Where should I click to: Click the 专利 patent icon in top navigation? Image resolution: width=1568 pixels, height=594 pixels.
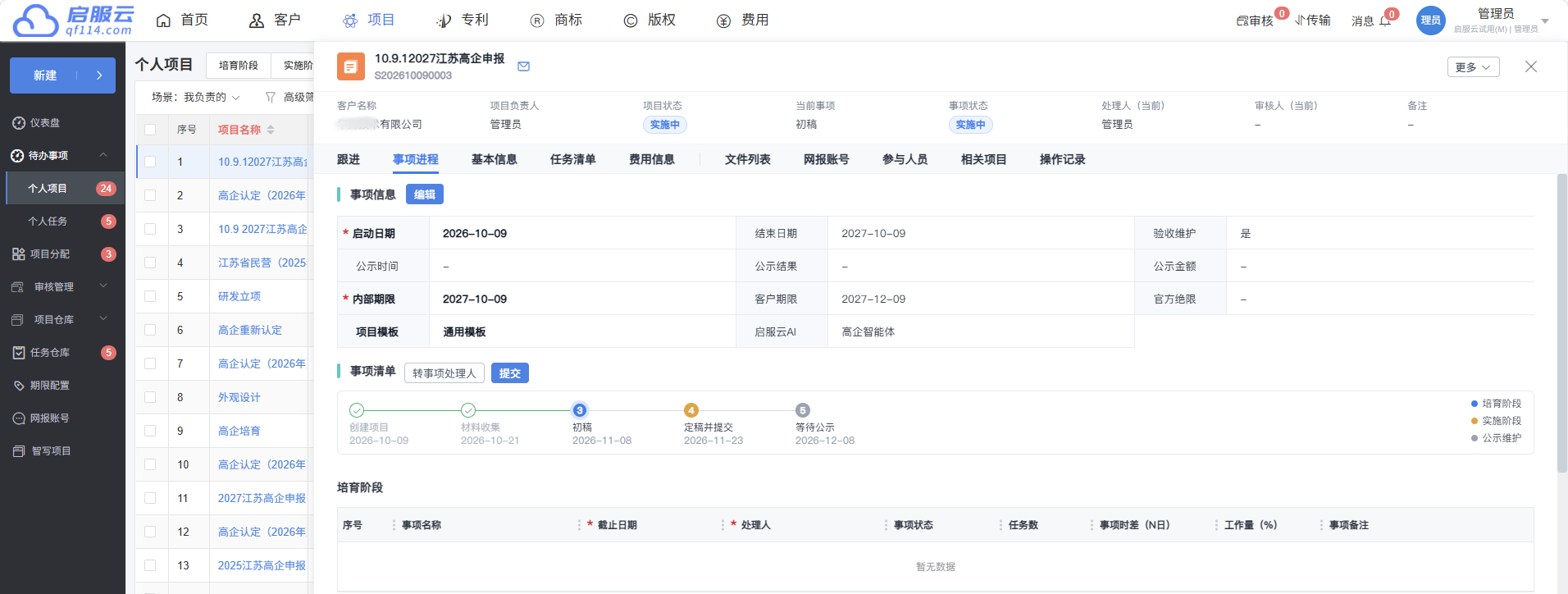[x=444, y=21]
